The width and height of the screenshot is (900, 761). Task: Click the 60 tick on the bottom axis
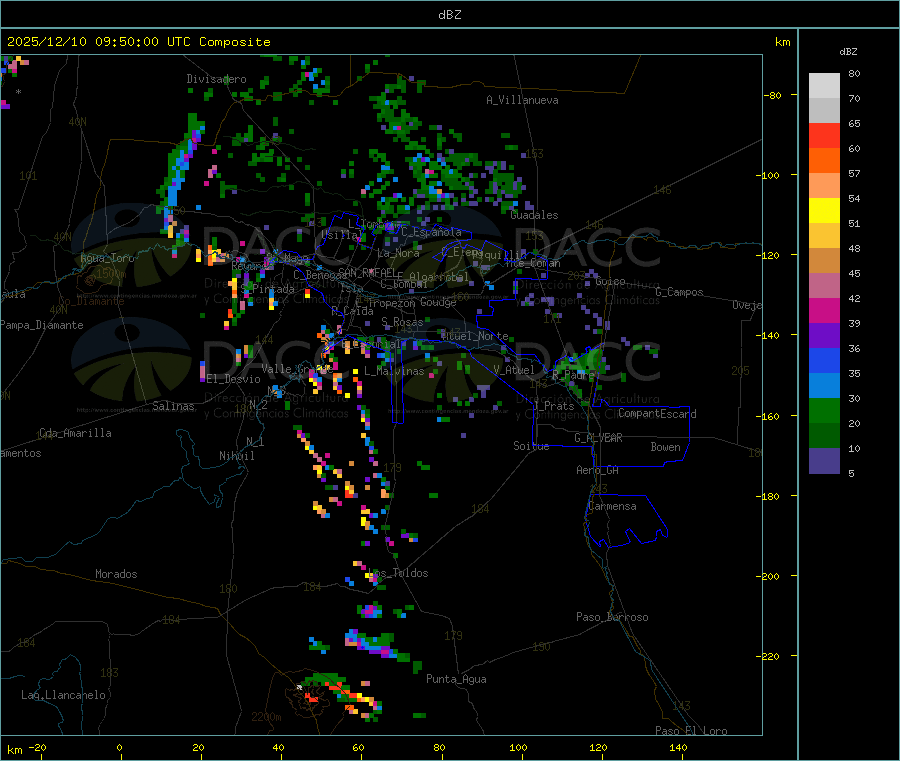pos(358,747)
